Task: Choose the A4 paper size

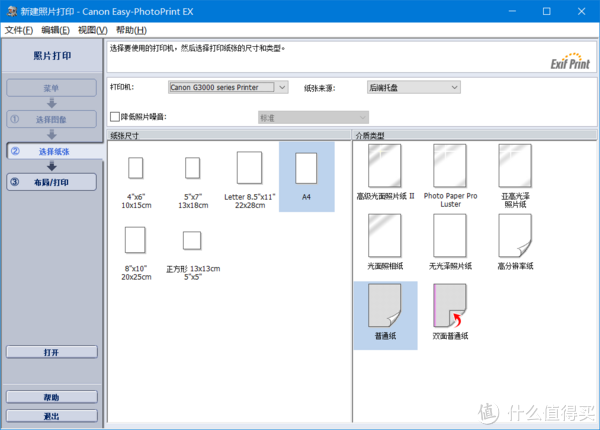Action: [x=307, y=176]
